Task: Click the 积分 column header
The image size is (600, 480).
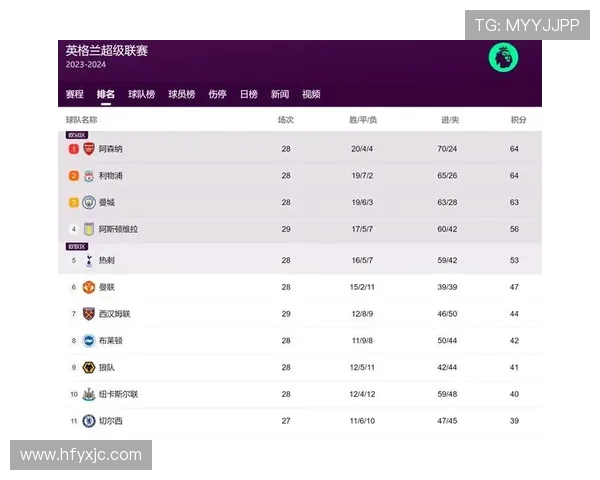Action: coord(518,120)
